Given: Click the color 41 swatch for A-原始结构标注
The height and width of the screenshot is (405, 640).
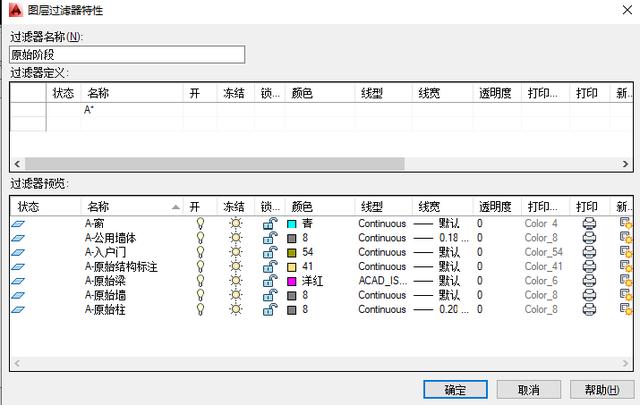Looking at the screenshot, I should click(291, 267).
